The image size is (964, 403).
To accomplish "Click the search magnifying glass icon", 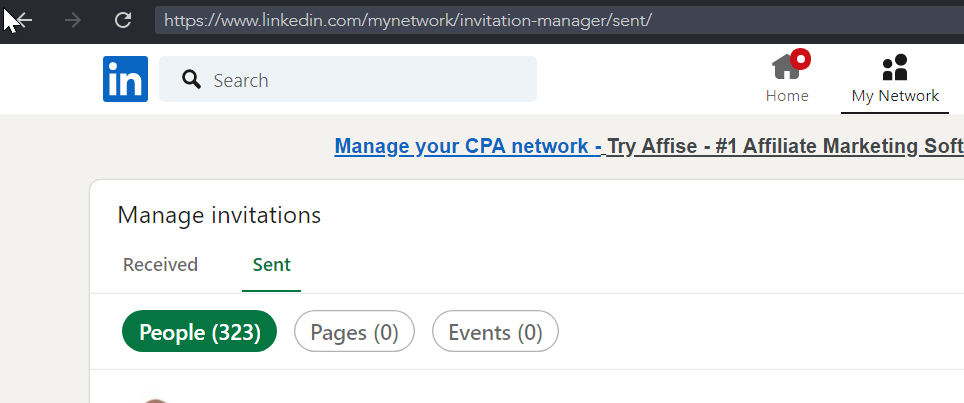I will pyautogui.click(x=192, y=80).
